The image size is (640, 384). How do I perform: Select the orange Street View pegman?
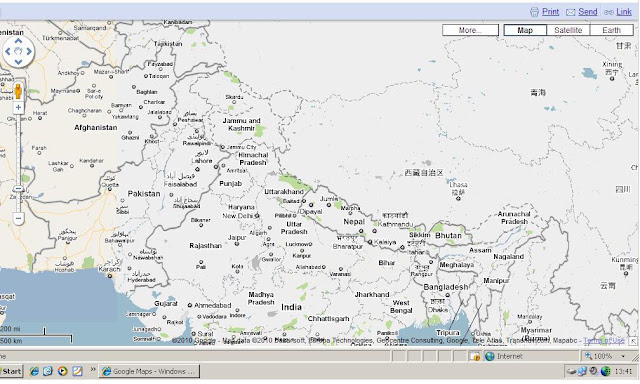click(x=18, y=91)
